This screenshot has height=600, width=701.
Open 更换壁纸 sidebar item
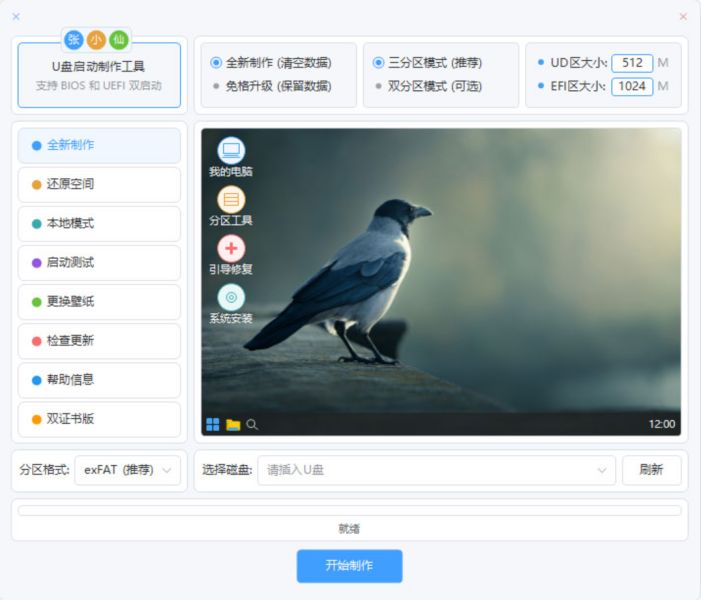(x=99, y=302)
